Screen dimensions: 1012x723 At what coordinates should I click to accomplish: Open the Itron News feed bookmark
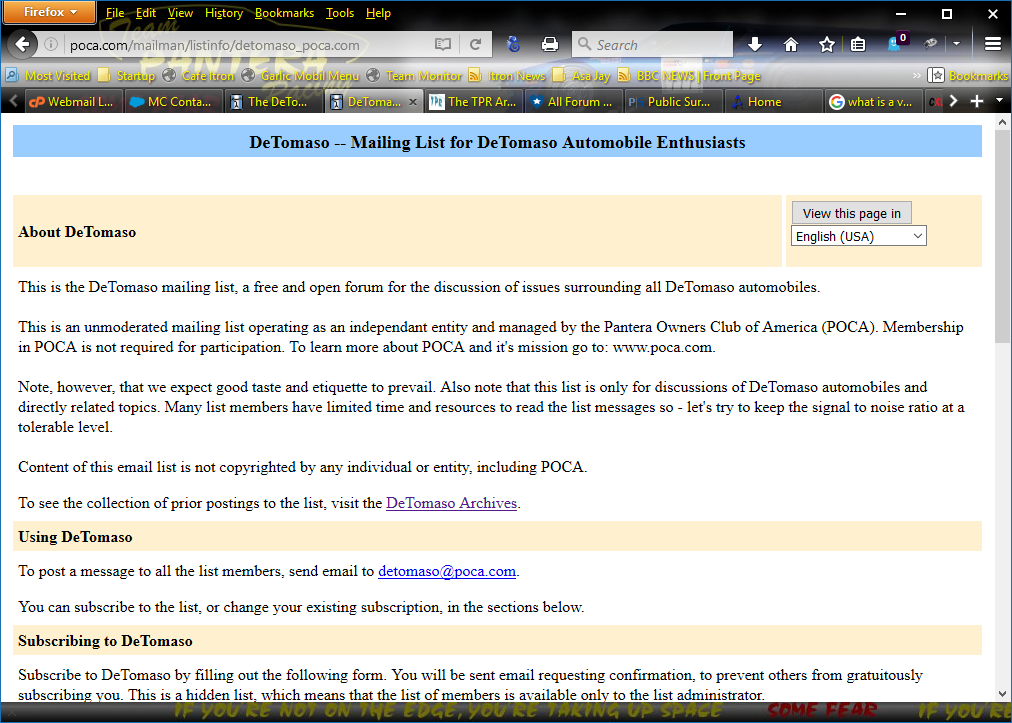click(x=507, y=76)
